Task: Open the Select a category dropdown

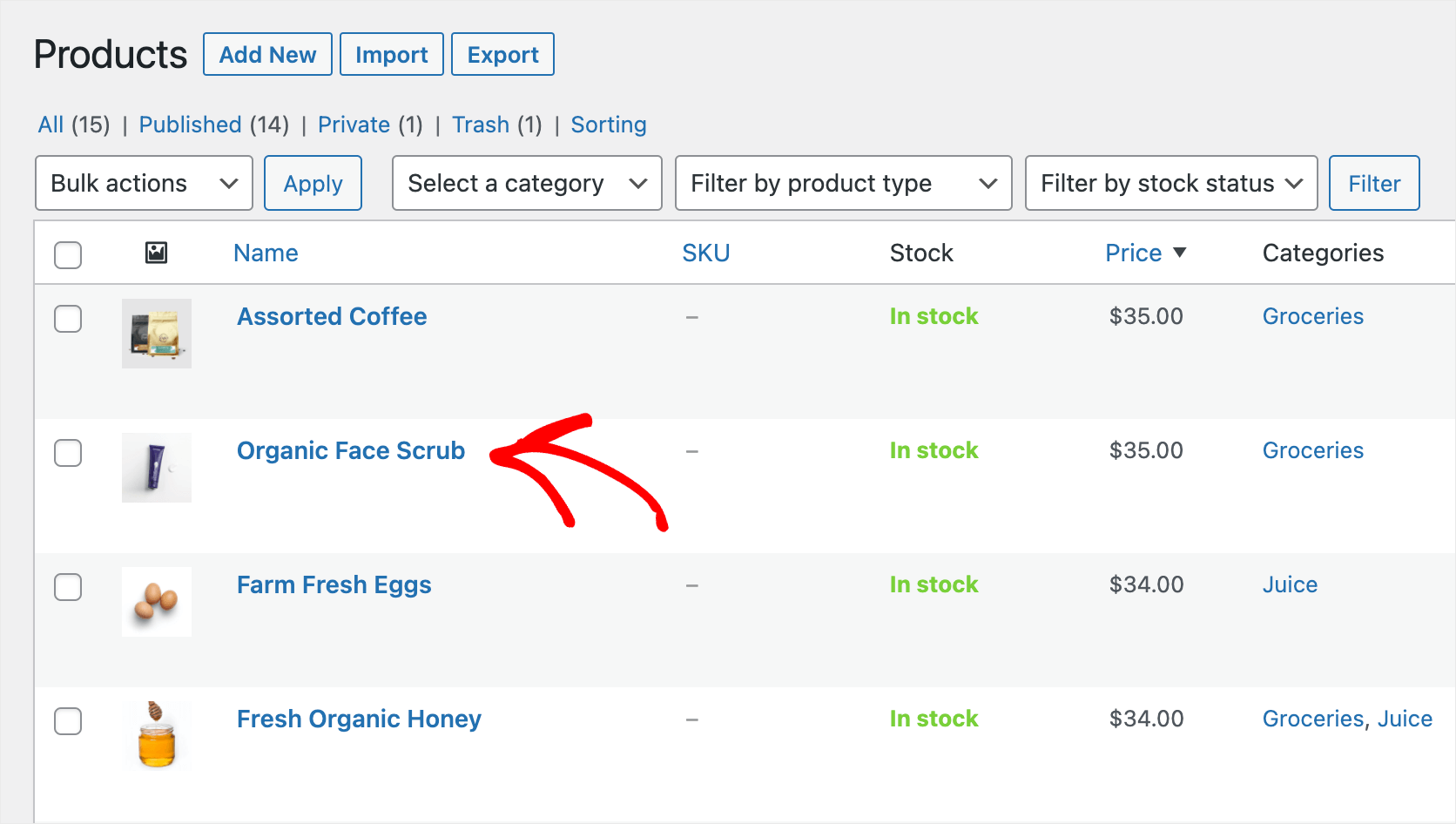Action: tap(526, 183)
